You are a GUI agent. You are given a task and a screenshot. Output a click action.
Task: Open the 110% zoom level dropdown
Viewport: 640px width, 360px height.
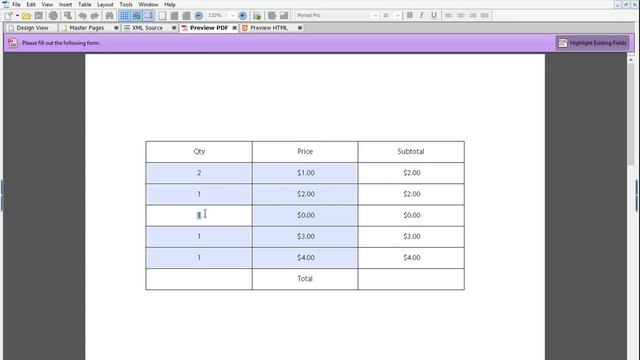[233, 16]
